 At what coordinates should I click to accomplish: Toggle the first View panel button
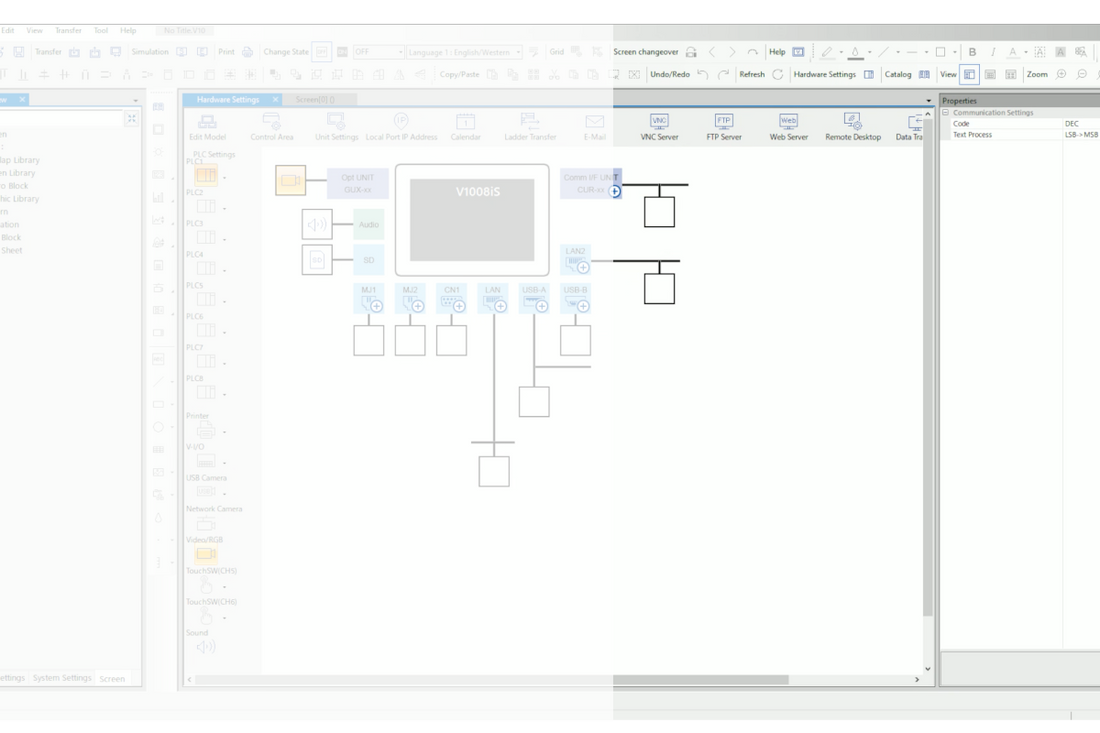click(x=969, y=74)
